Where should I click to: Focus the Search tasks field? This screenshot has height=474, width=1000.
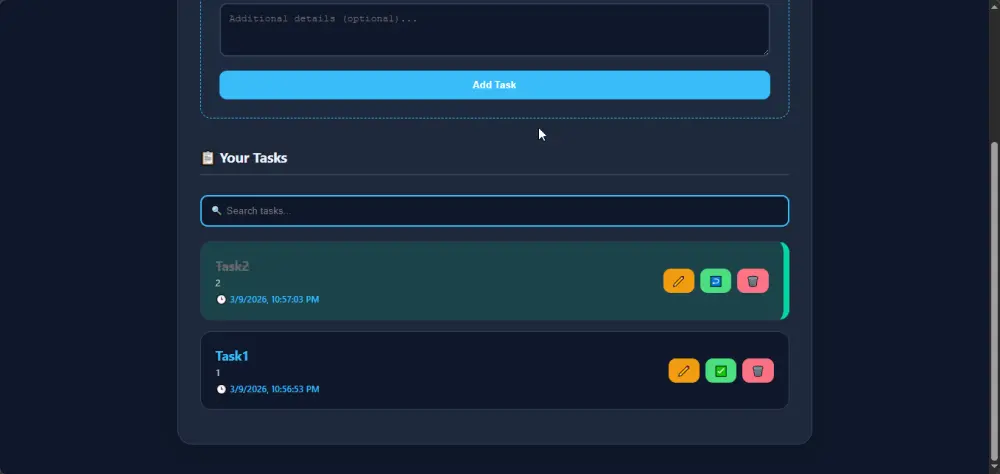(x=494, y=211)
